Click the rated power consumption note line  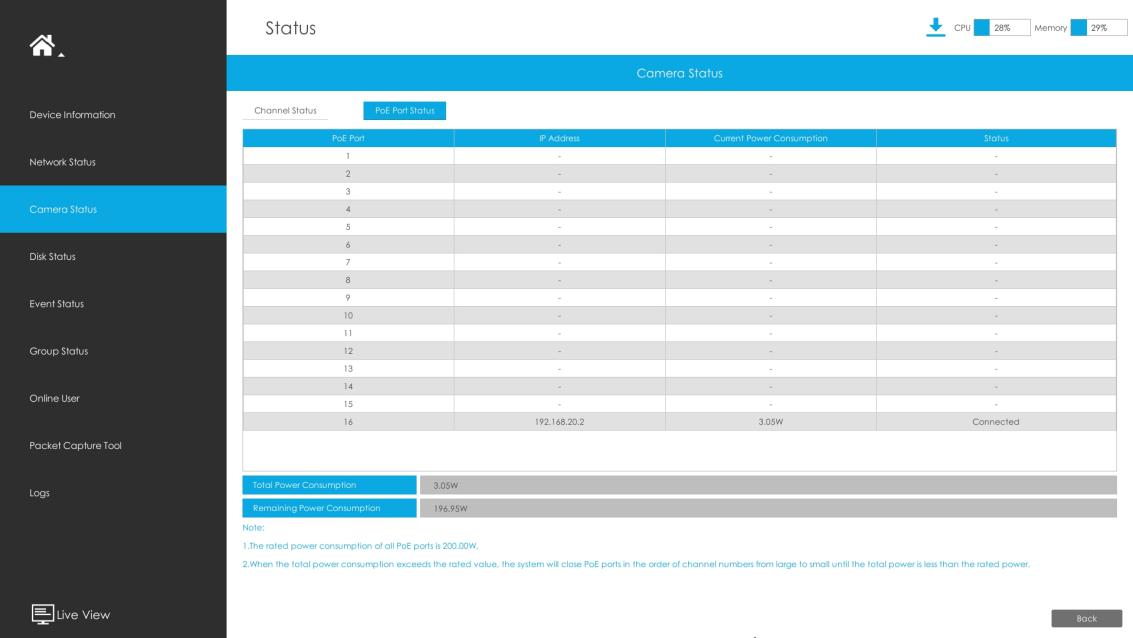(361, 546)
